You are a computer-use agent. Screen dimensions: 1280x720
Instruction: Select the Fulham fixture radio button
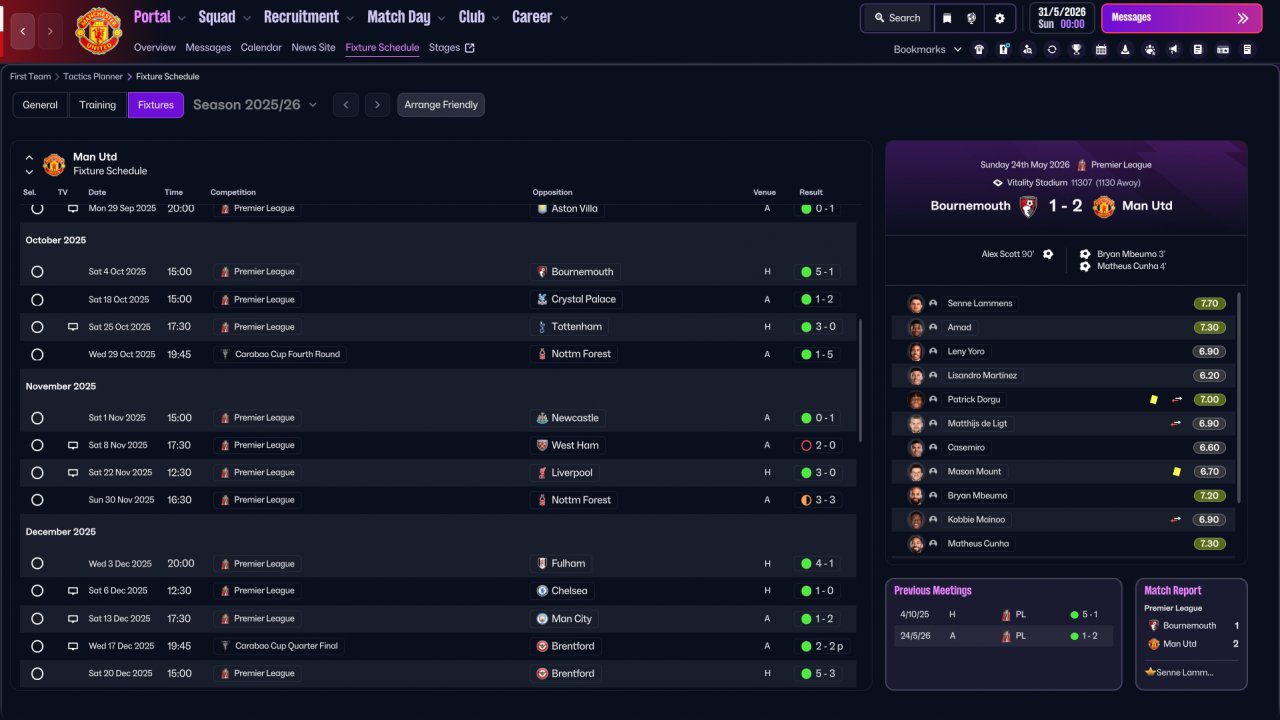pos(37,564)
